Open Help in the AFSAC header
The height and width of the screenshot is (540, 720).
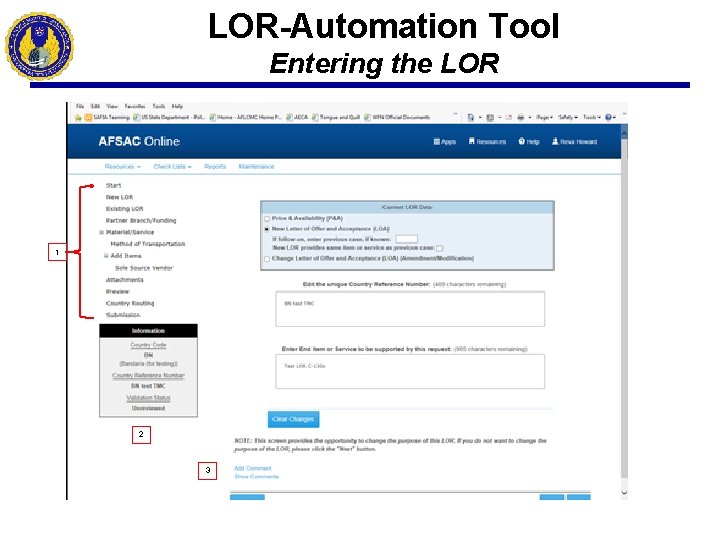click(x=529, y=142)
